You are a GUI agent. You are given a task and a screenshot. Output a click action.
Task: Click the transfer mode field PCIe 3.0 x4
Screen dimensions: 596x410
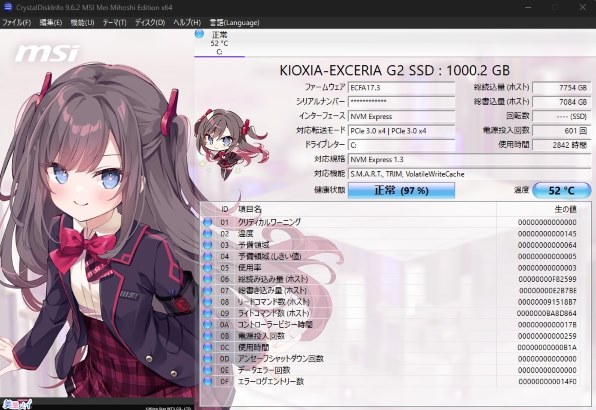click(401, 131)
